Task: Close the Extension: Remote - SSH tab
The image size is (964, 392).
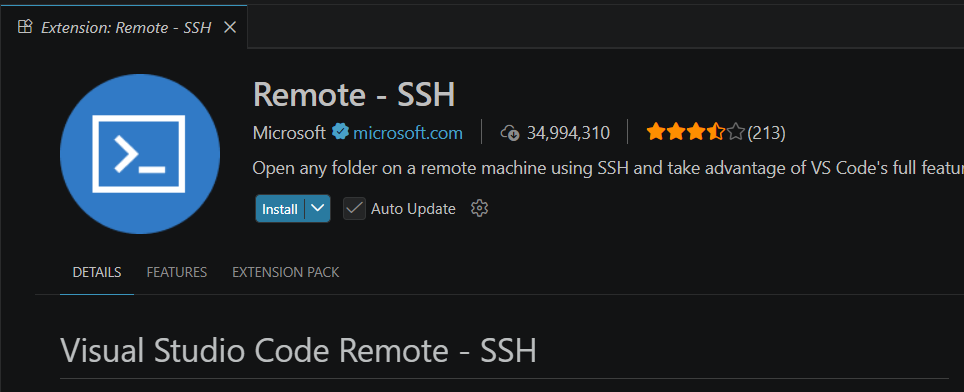Action: pyautogui.click(x=230, y=28)
